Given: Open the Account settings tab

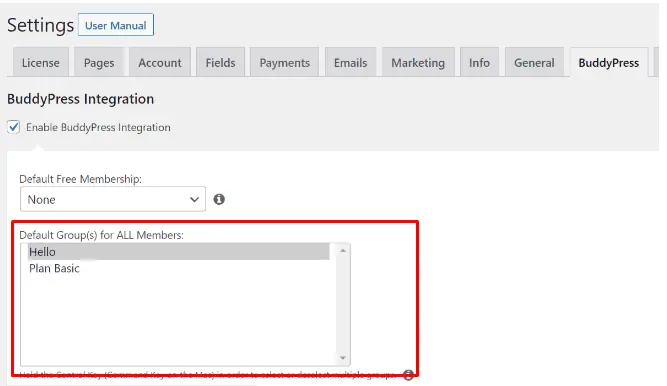Looking at the screenshot, I should (160, 63).
